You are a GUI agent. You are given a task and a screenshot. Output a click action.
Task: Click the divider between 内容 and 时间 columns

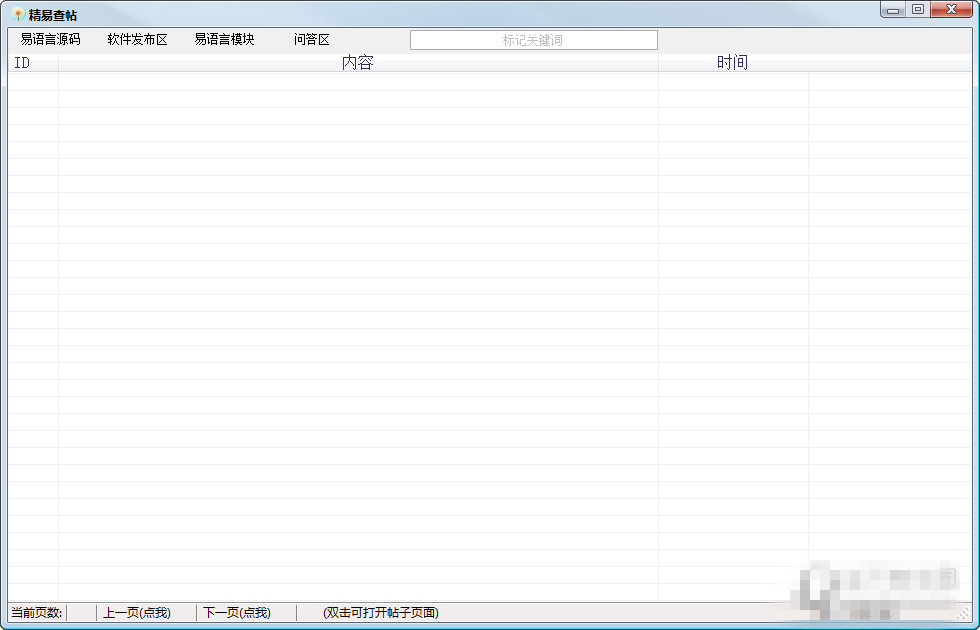658,61
